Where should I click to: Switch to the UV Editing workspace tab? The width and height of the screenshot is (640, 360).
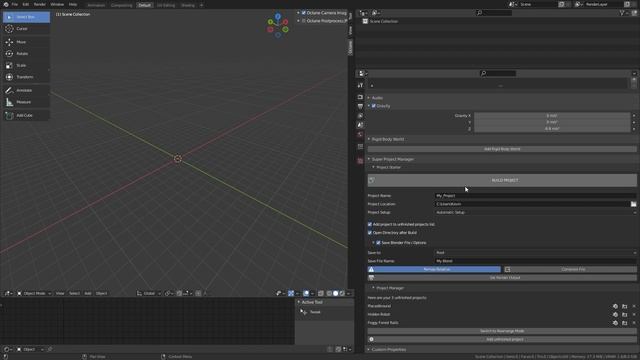pos(166,5)
